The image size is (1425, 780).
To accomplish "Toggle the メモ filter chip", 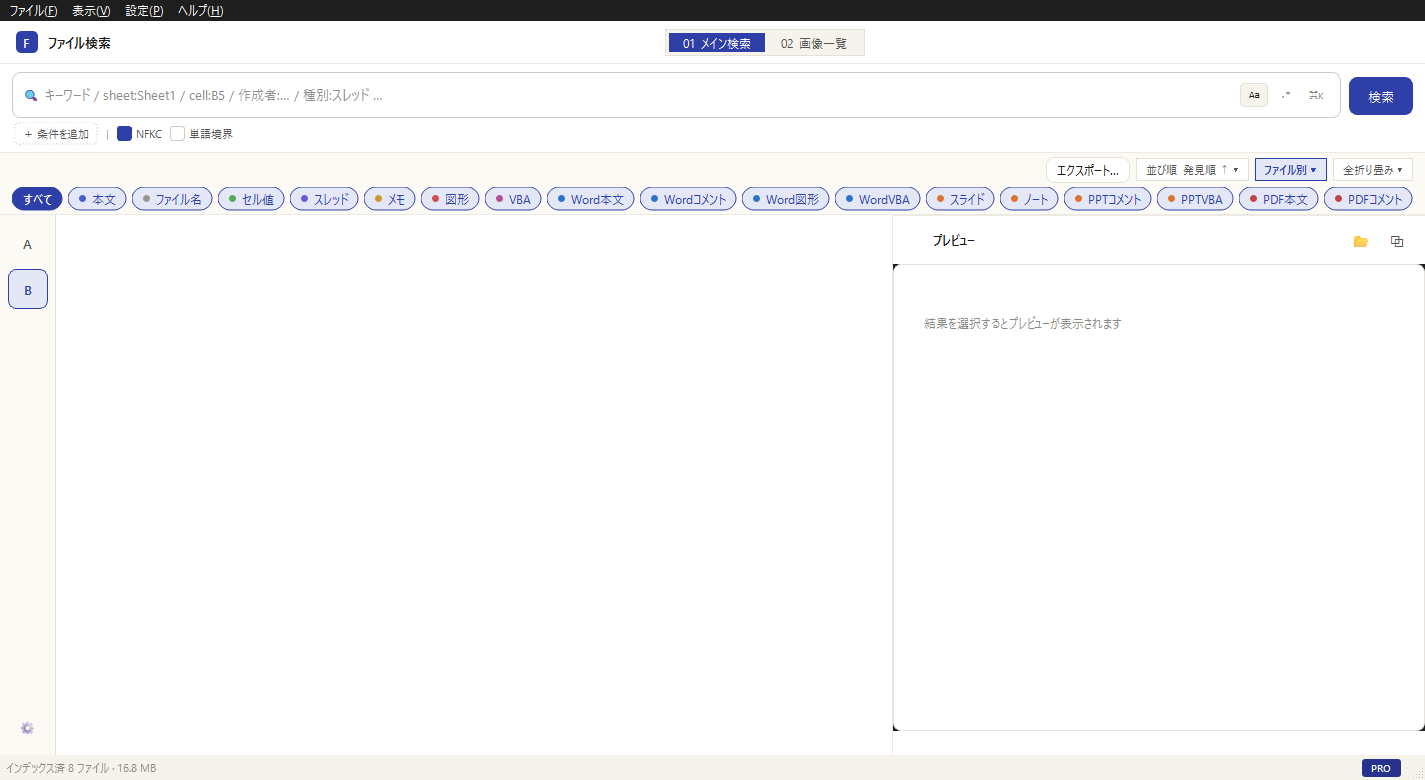I will tap(390, 199).
